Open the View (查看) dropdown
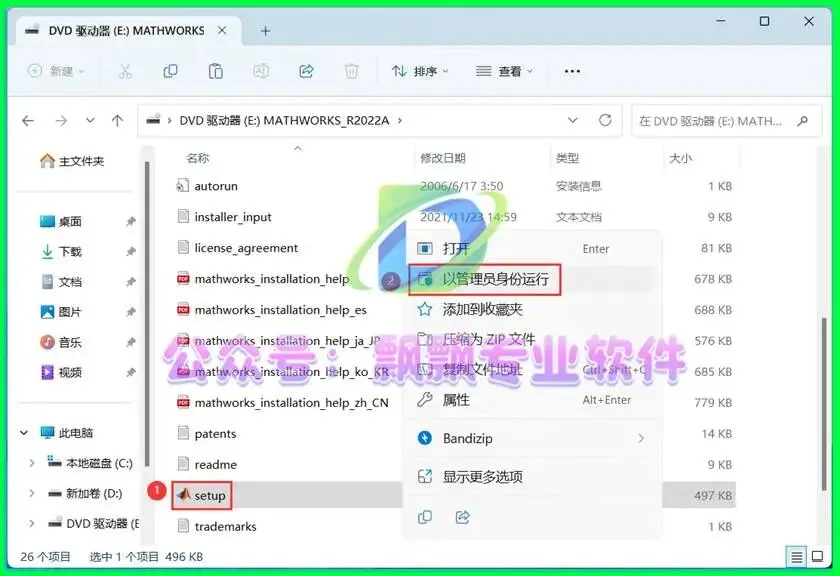Image resolution: width=840 pixels, height=576 pixels. click(x=505, y=71)
